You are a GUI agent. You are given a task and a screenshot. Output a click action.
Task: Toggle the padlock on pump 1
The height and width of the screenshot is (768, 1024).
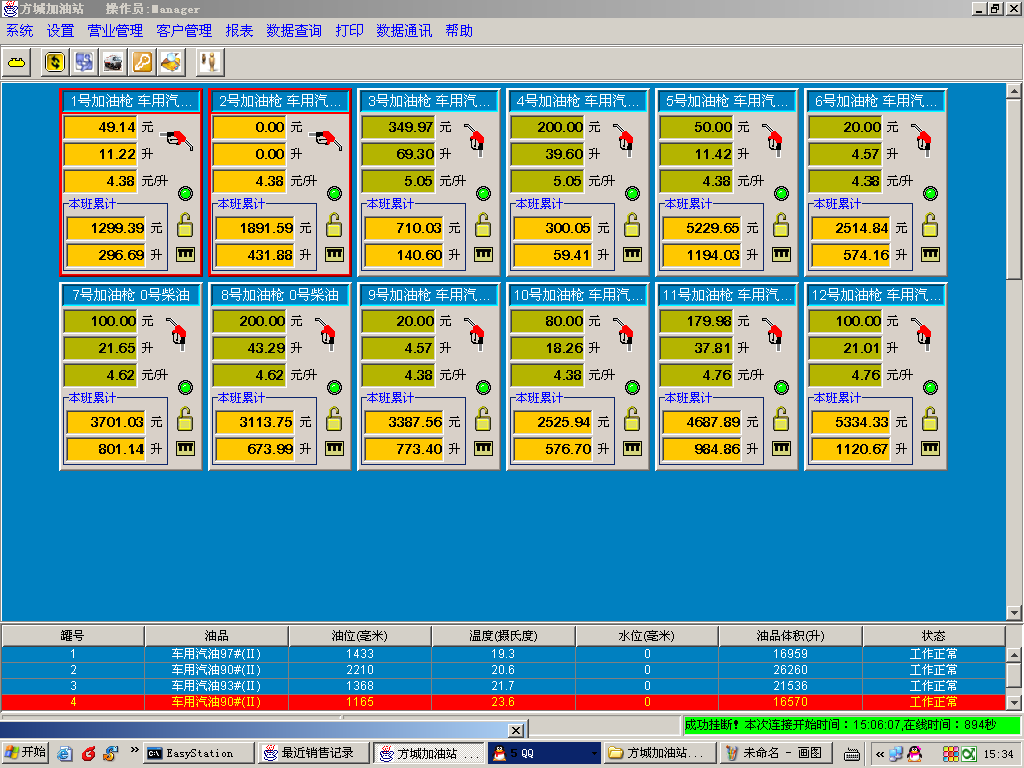click(185, 225)
